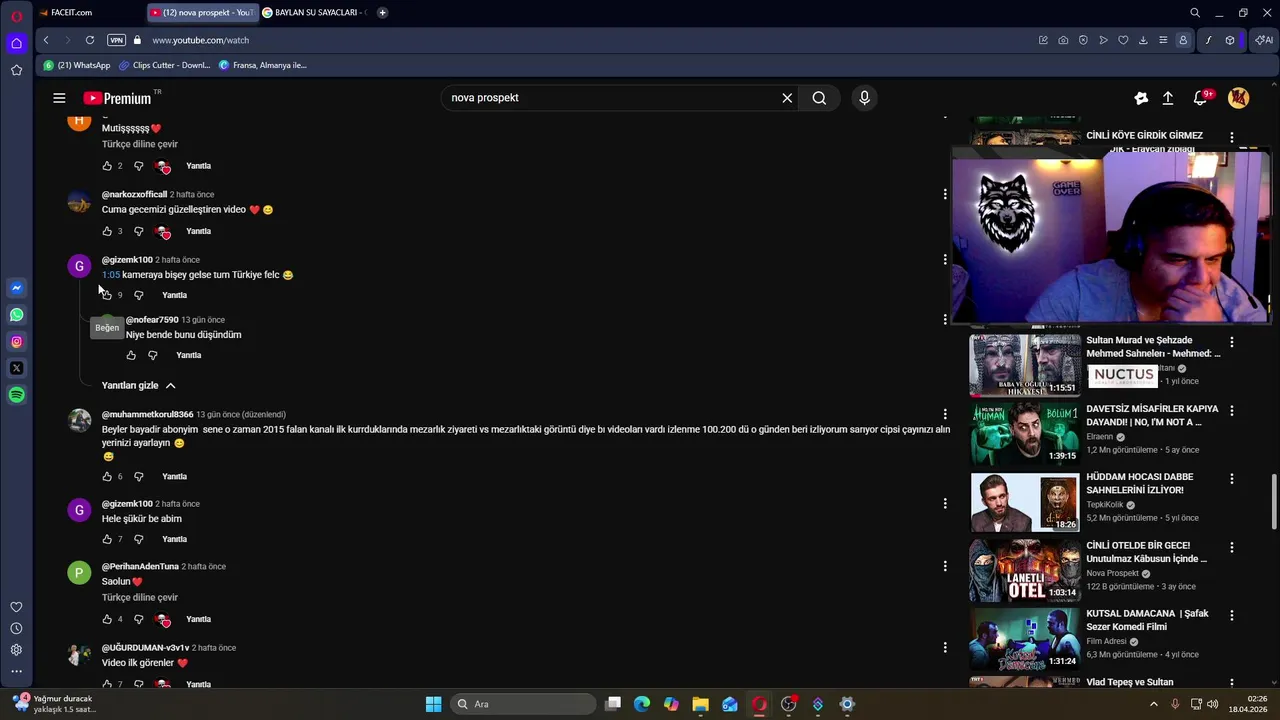1280x720 pixels.
Task: Search open tabs with the title-bar magnifier
Action: click(x=1195, y=12)
